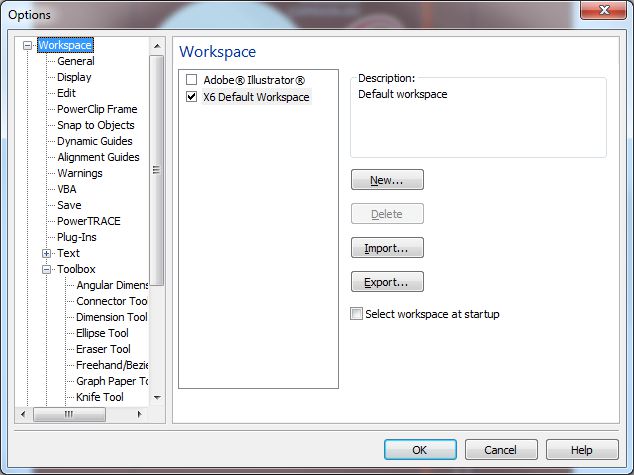Click the tree scroll right arrow

[x=139, y=414]
